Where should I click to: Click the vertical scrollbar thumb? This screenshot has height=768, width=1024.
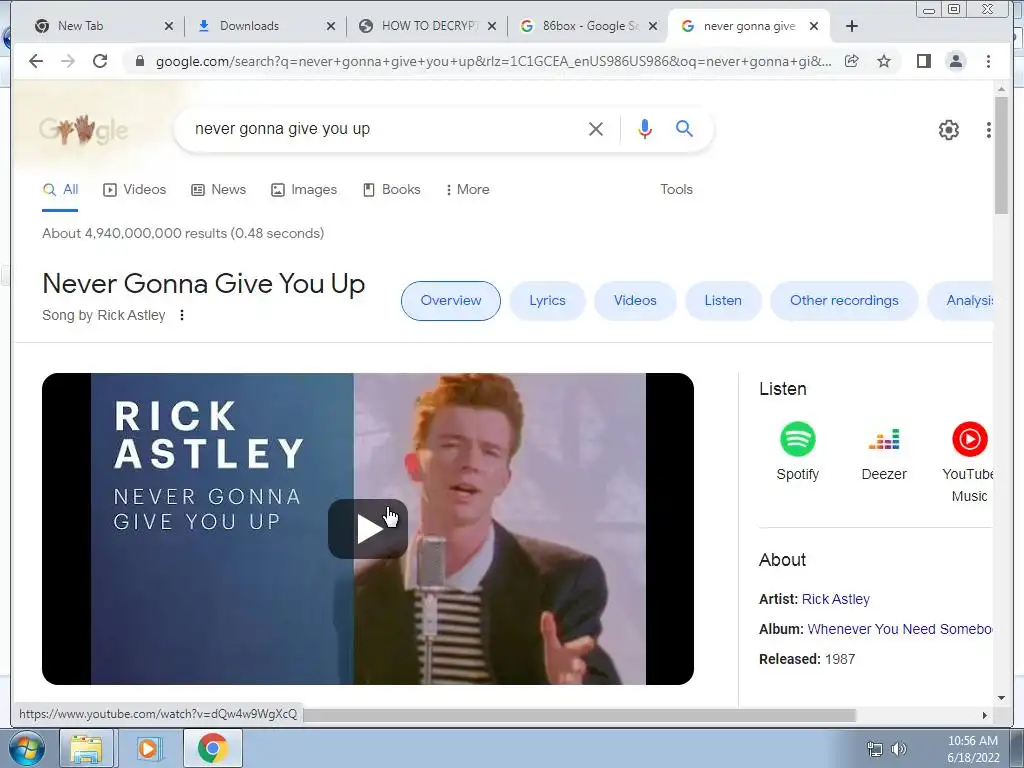click(x=1001, y=155)
